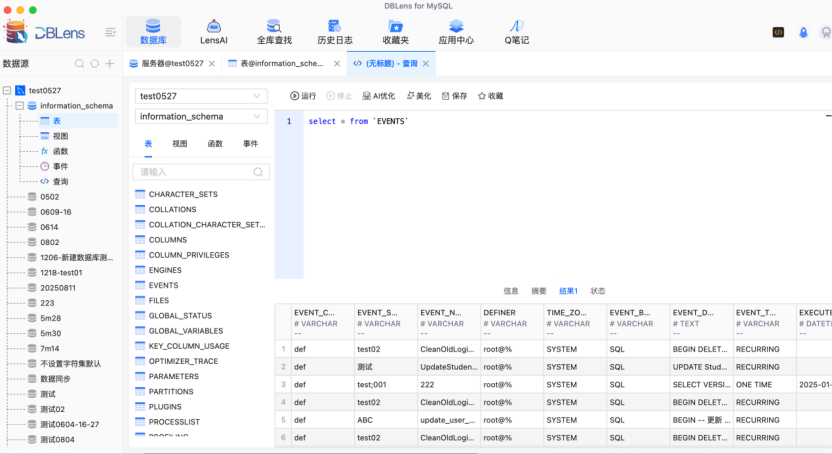The width and height of the screenshot is (832, 454).
Task: Open 全库查找 global search
Action: [274, 32]
